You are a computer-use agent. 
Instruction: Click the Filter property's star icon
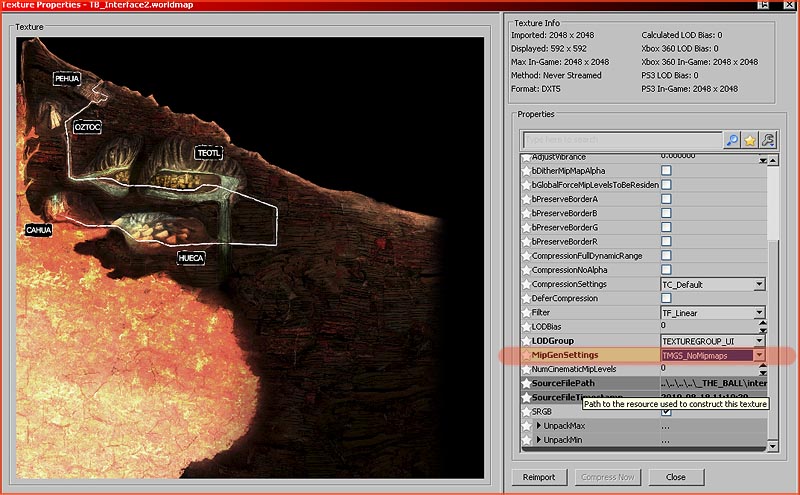[526, 313]
